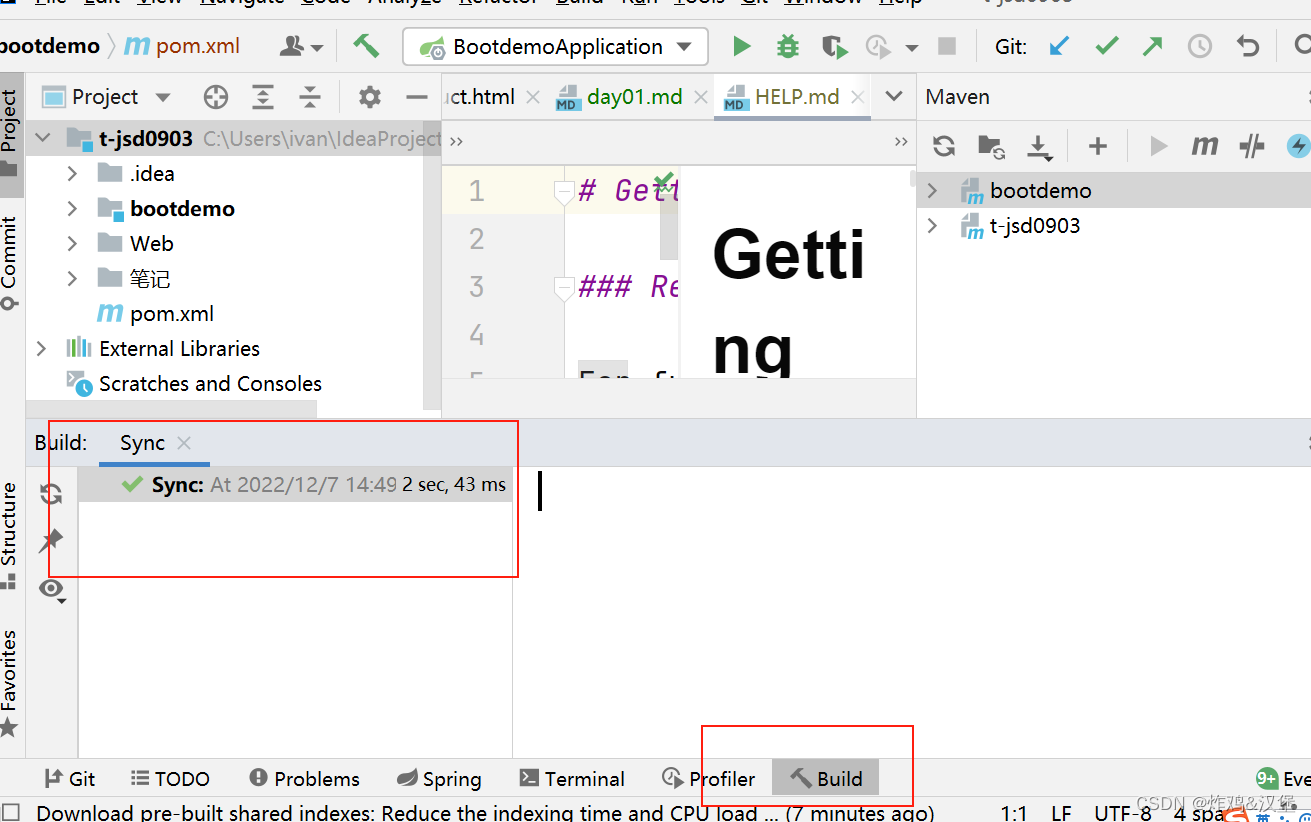Open the Terminal tool window
The height and width of the screenshot is (822, 1311).
pos(572,778)
